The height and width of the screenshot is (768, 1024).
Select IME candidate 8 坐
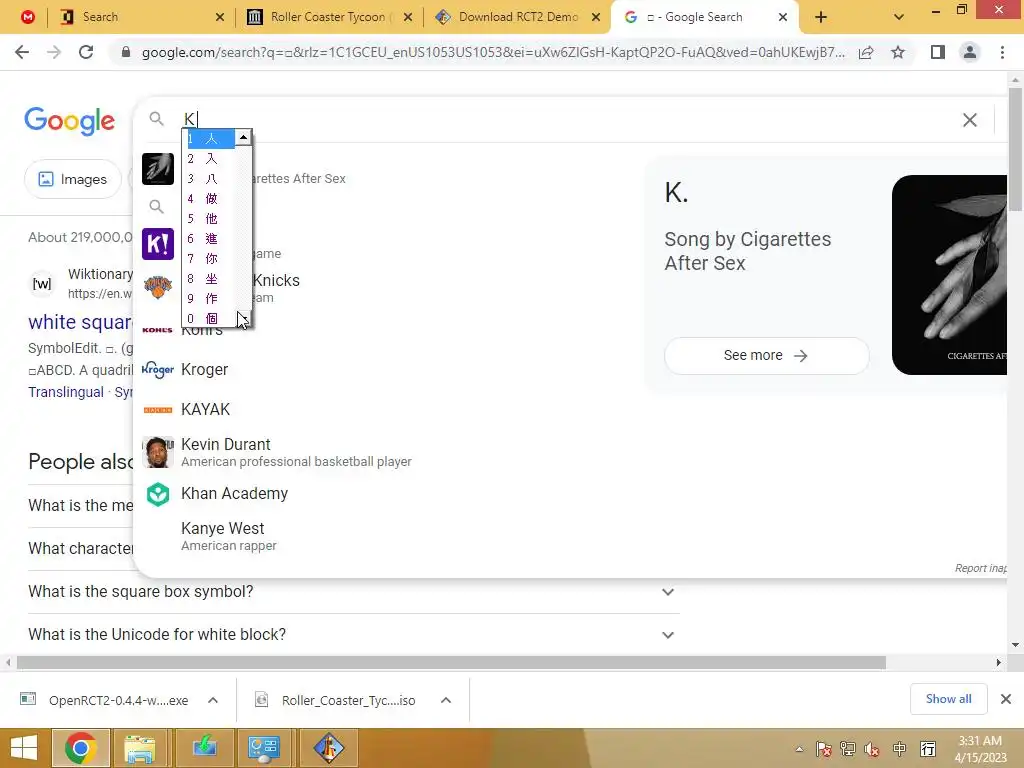click(x=210, y=279)
